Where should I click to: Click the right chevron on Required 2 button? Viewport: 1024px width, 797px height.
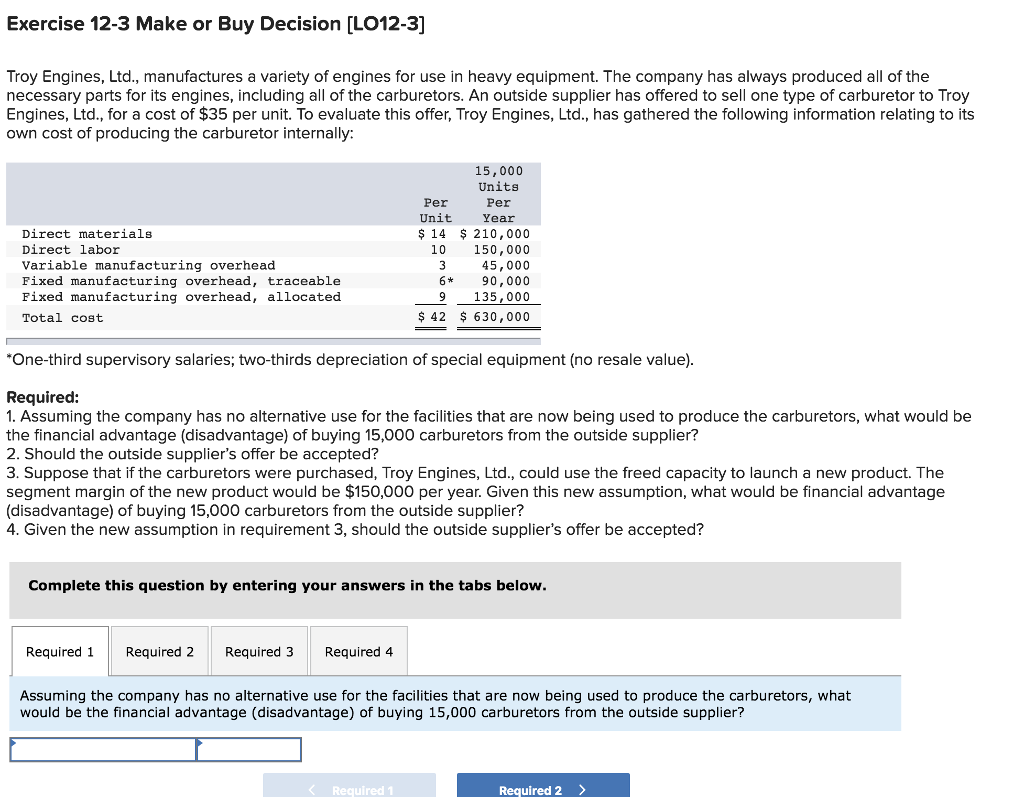(583, 789)
